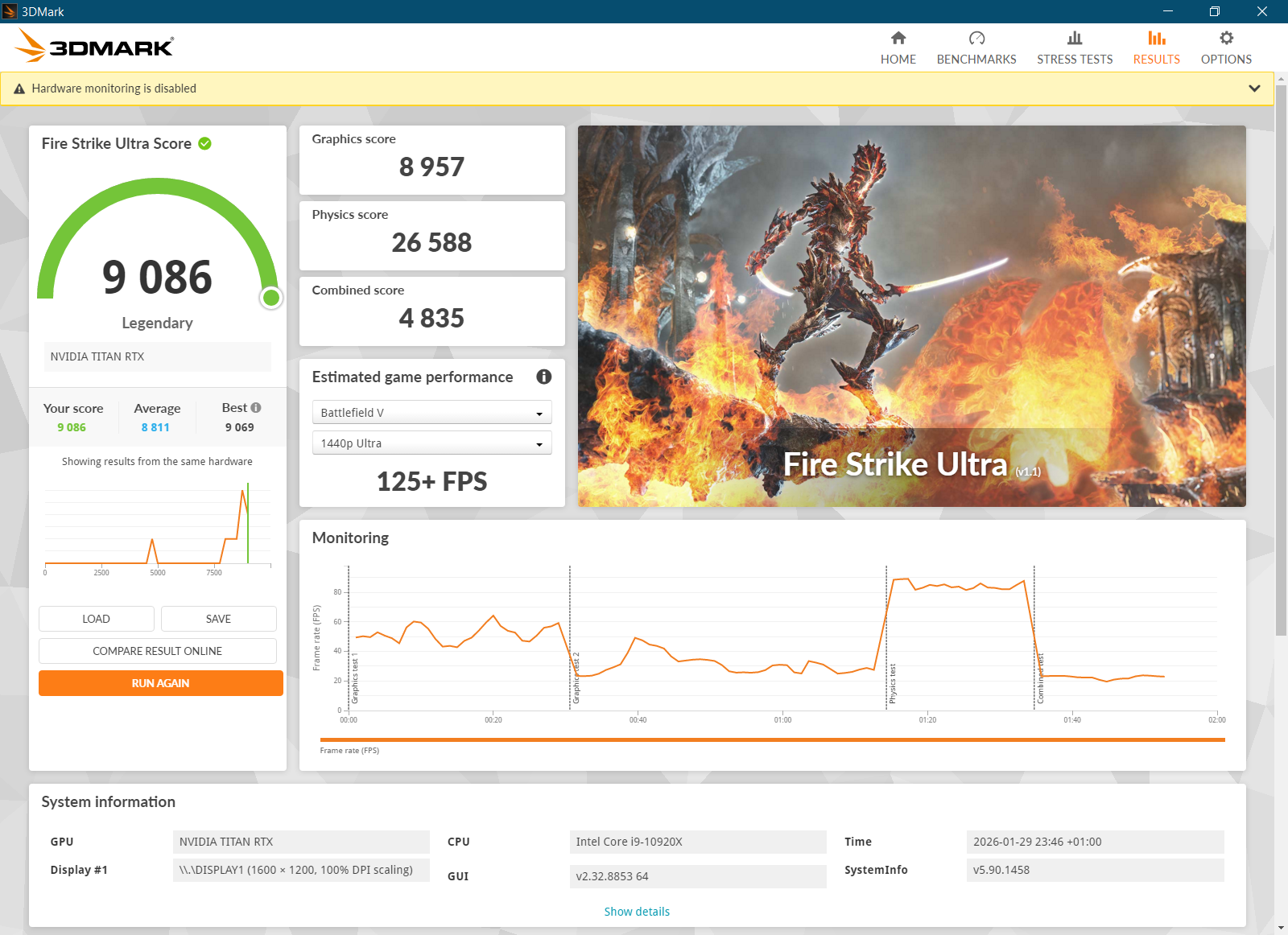Click the SAVE button
Image resolution: width=1288 pixels, height=935 pixels.
tap(218, 619)
